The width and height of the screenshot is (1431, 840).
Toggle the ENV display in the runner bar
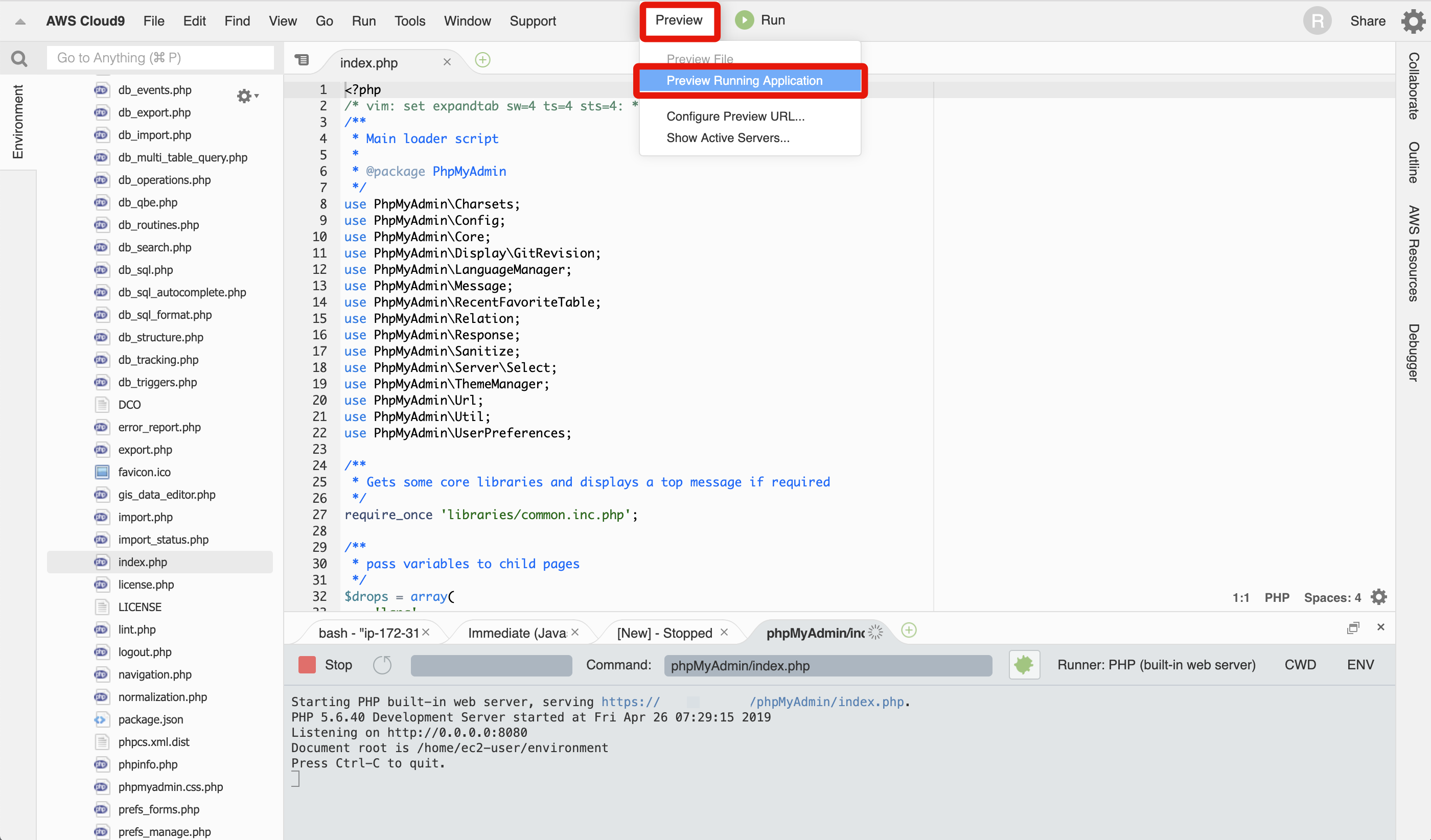1361,665
